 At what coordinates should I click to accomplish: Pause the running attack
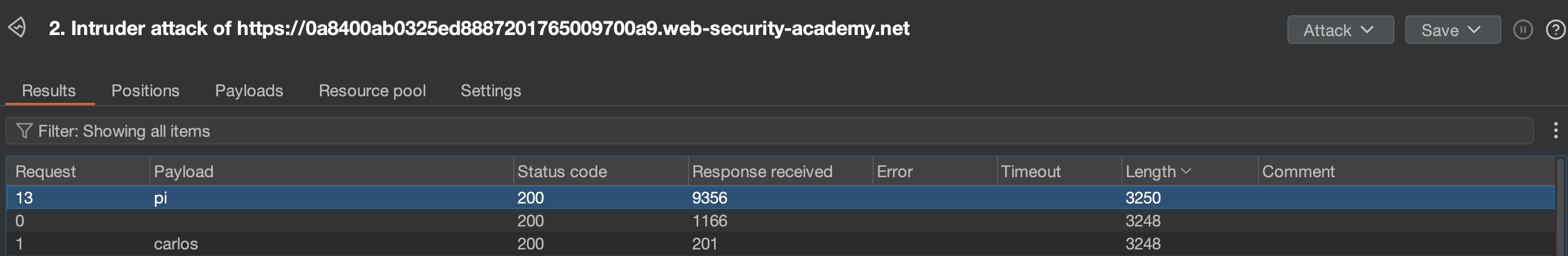click(1522, 30)
